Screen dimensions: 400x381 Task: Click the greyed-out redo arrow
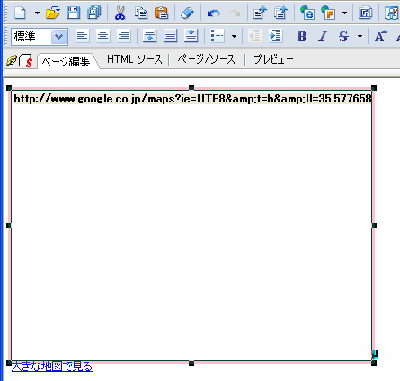point(234,13)
